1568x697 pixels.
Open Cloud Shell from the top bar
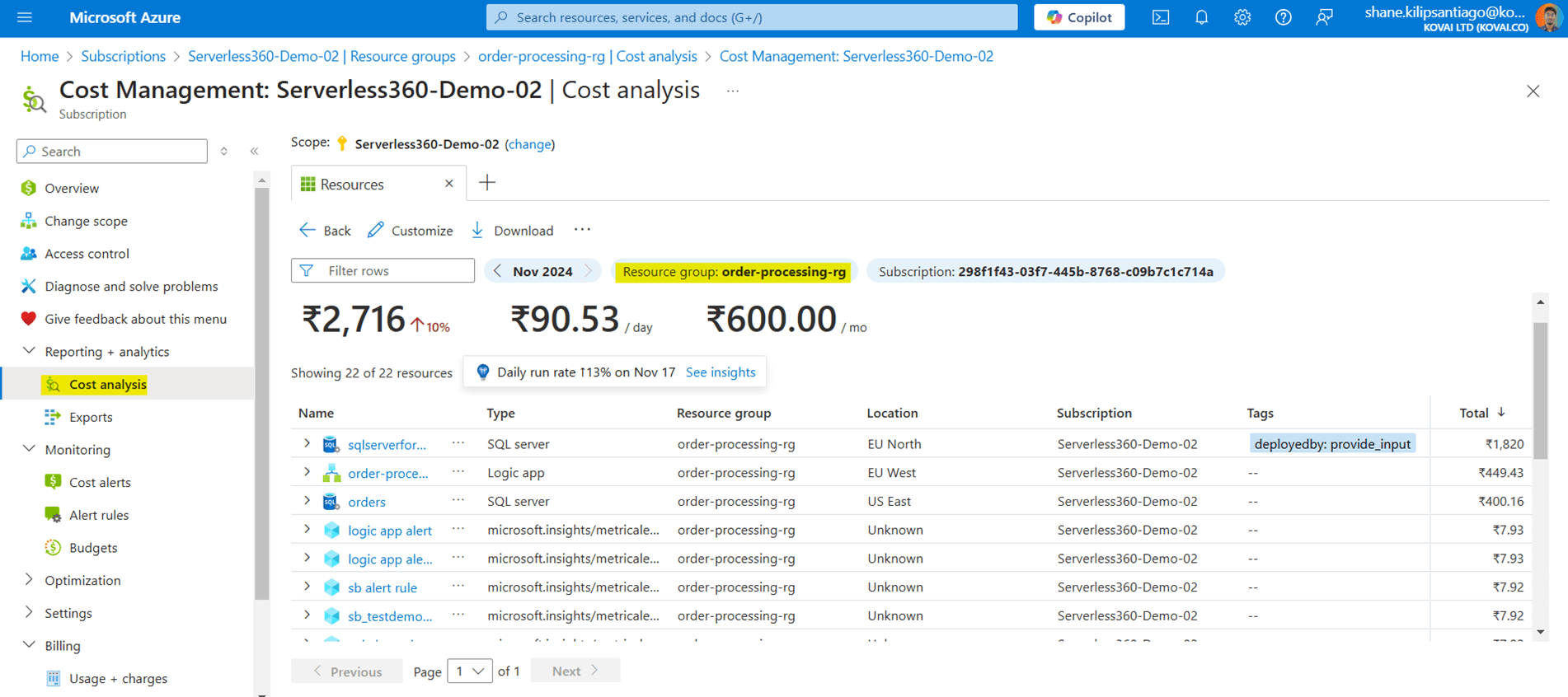1161,17
